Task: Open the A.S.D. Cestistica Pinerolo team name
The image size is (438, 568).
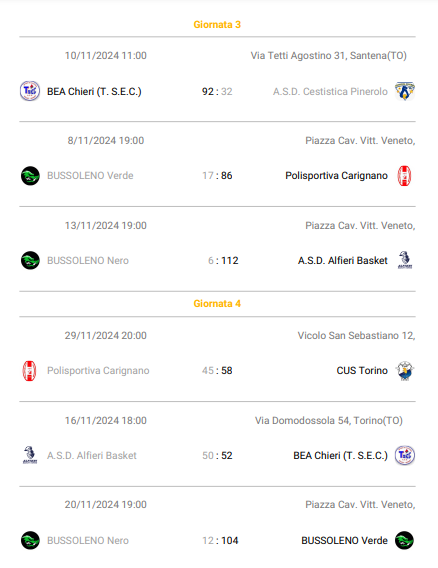Action: point(330,92)
